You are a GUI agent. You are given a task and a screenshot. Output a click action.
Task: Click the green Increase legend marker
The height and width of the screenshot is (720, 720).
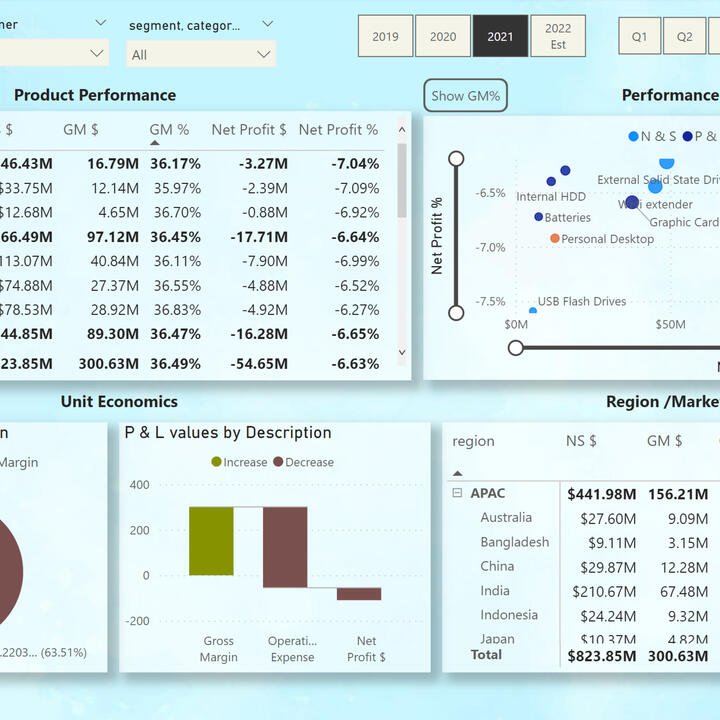216,462
